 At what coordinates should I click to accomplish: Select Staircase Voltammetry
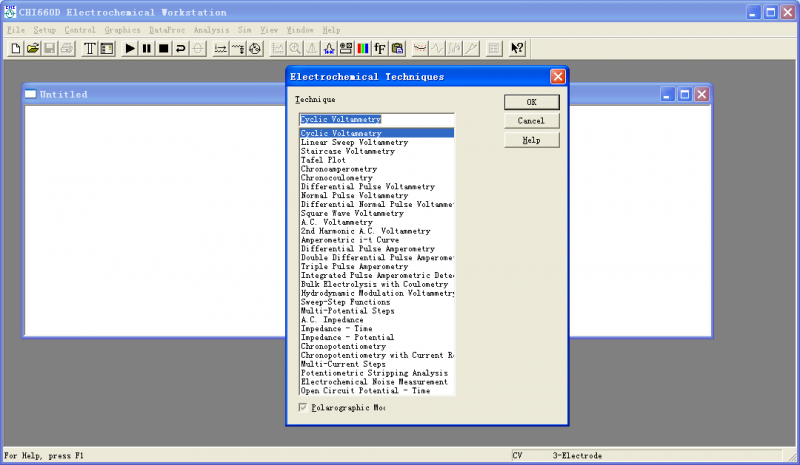(377, 151)
